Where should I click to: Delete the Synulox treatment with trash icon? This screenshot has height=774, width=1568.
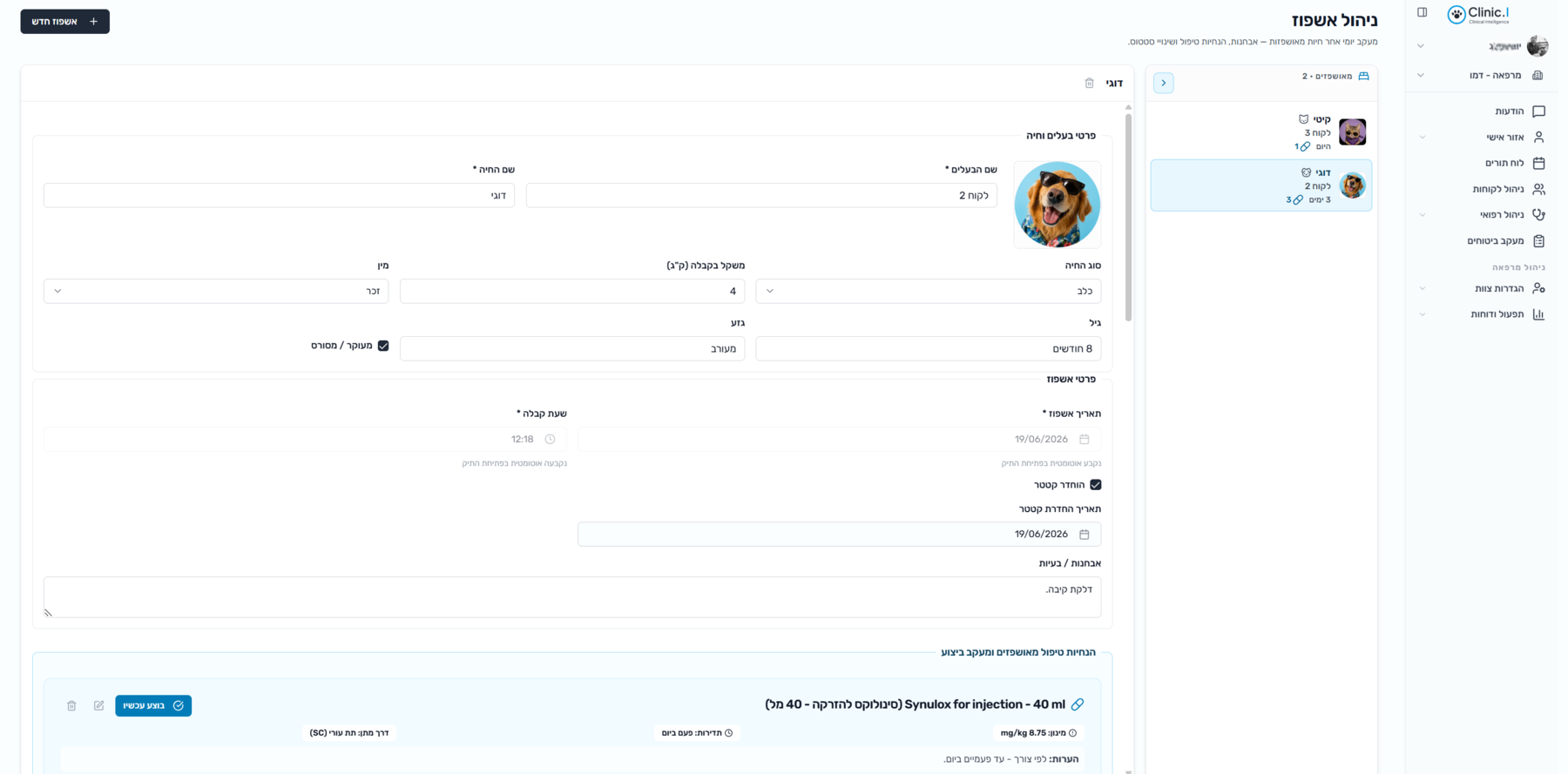point(71,706)
